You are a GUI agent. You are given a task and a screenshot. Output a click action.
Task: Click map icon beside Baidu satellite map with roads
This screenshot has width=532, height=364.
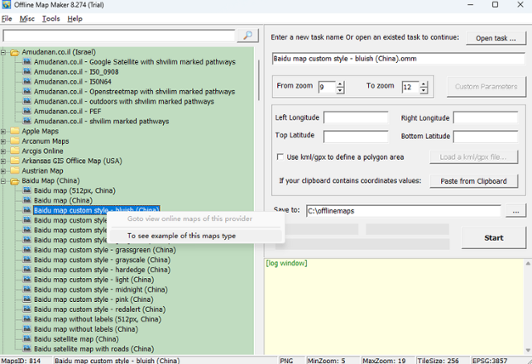pos(27,349)
